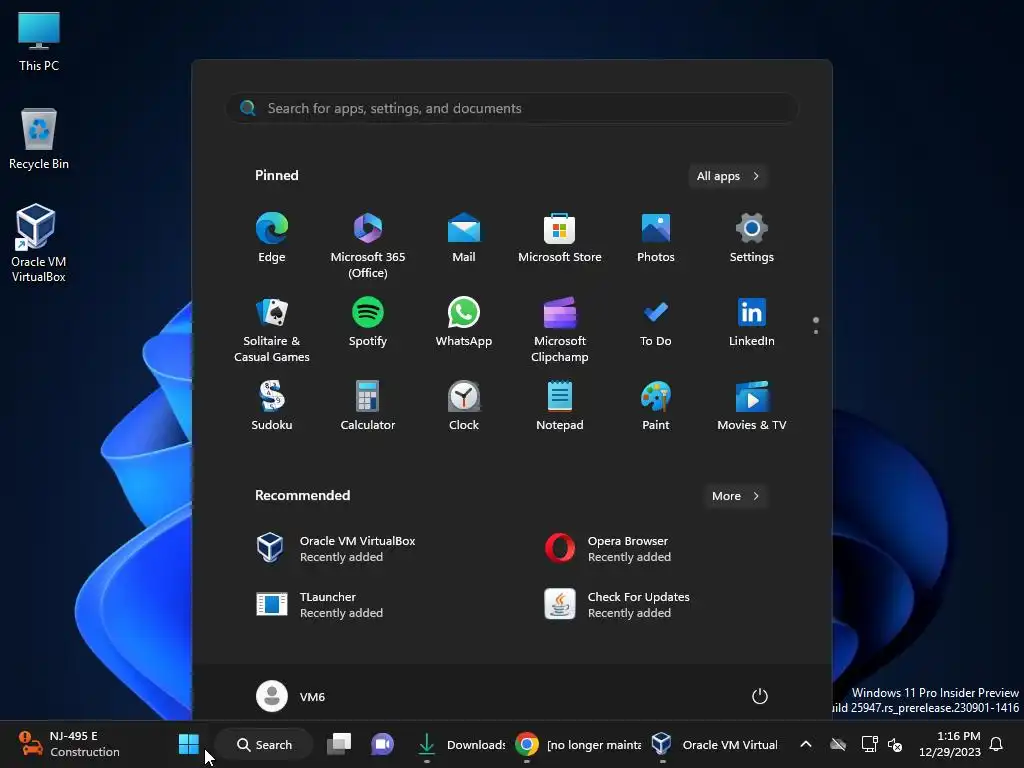Viewport: 1024px width, 768px height.
Task: Click the Windows Start button on taskbar
Action: pyautogui.click(x=189, y=744)
